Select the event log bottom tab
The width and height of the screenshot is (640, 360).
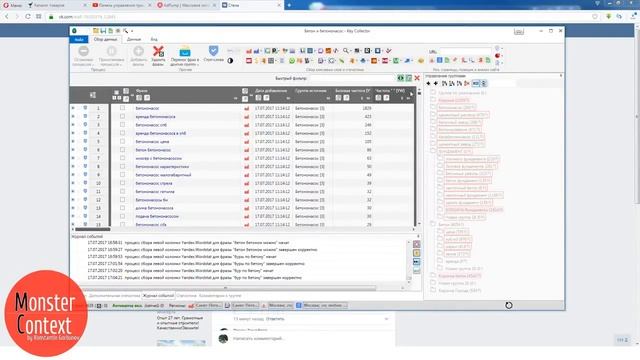click(158, 296)
